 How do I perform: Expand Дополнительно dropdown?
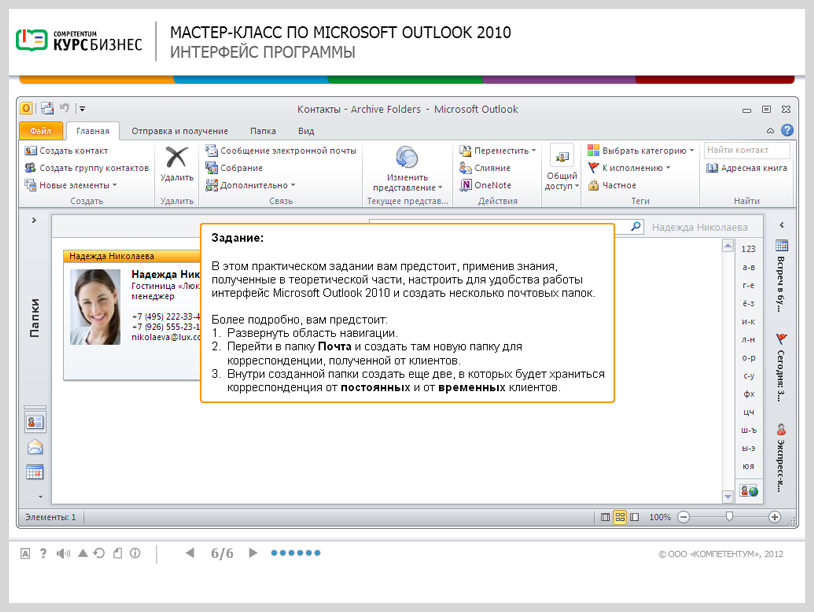pos(250,185)
